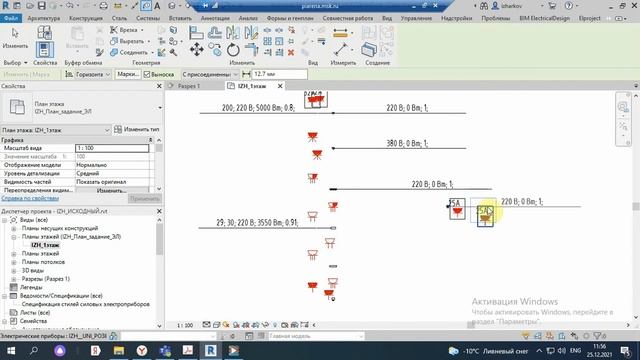Collapse the Графика properties group
640x360 pixels.
pos(151,140)
